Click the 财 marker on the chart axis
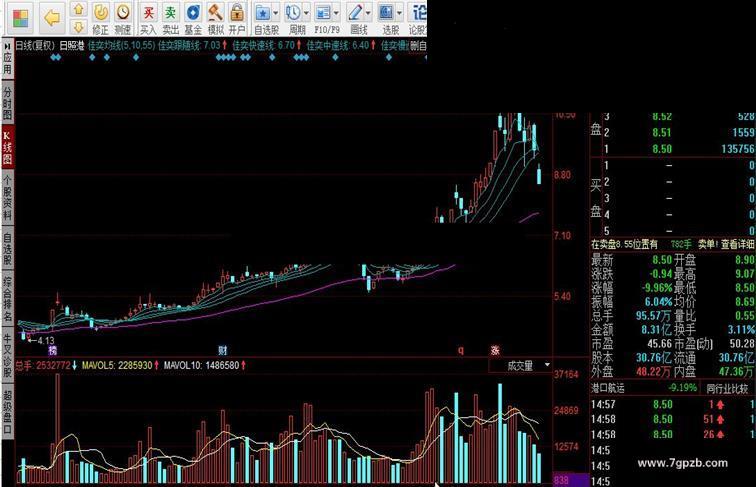This screenshot has width=756, height=487. tap(222, 350)
